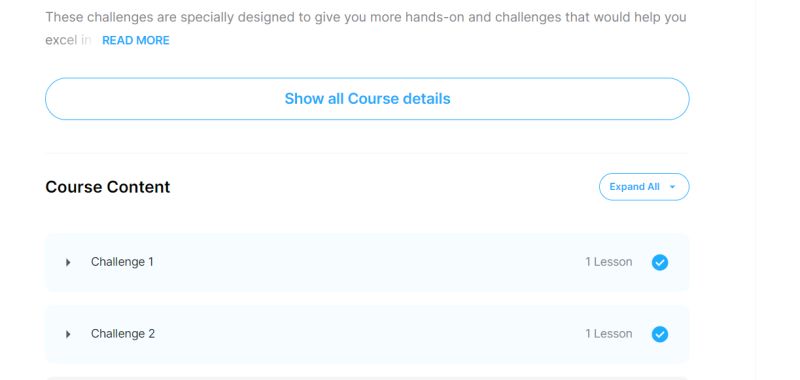Open the READ MORE link
Screen dimensions: 800x380
[x=136, y=40]
